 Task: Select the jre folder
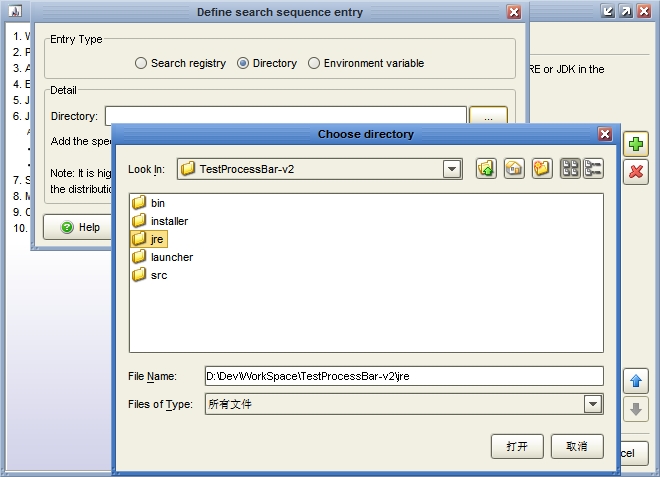(149, 239)
